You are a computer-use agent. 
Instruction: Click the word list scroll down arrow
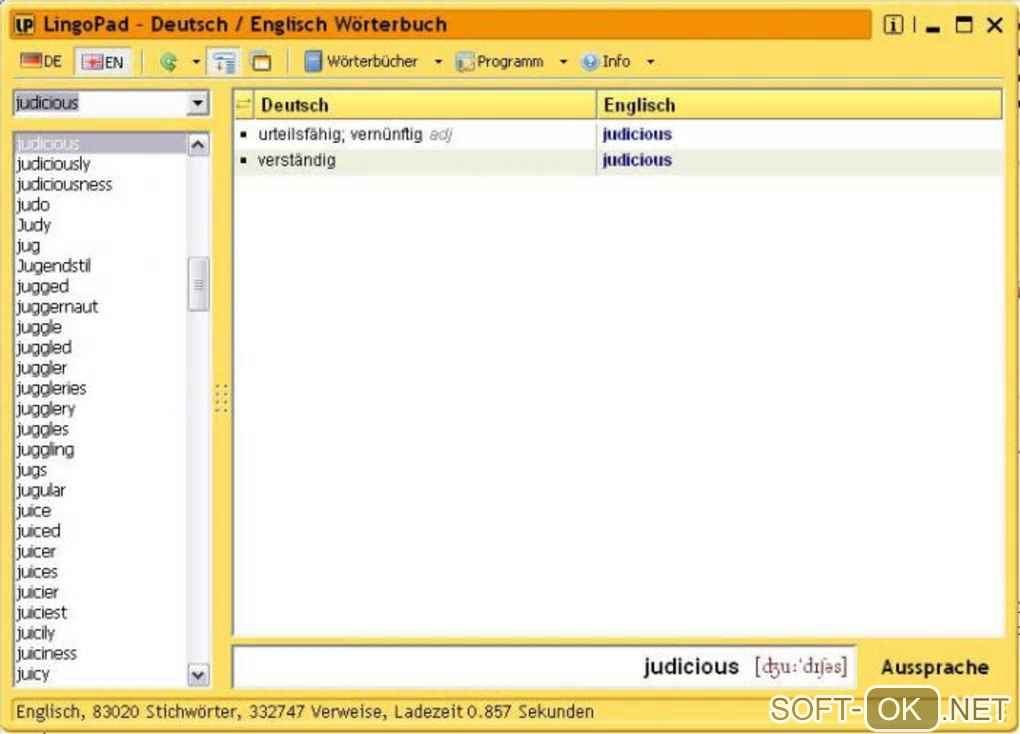(198, 675)
